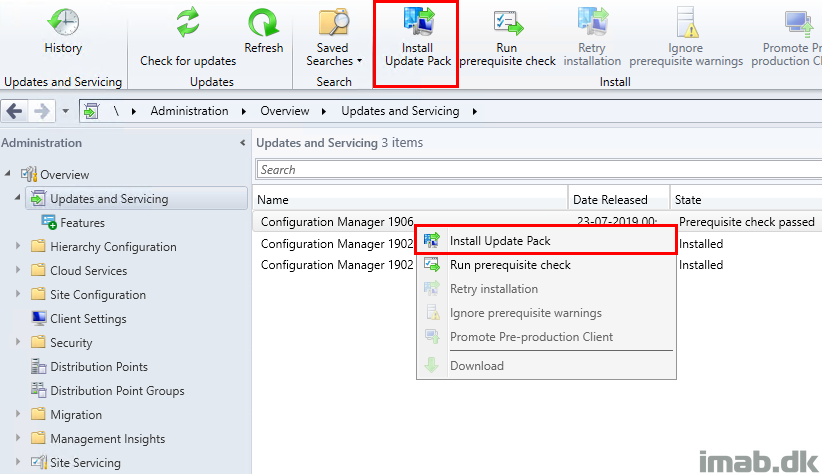Open the History ribbon button

point(63,31)
